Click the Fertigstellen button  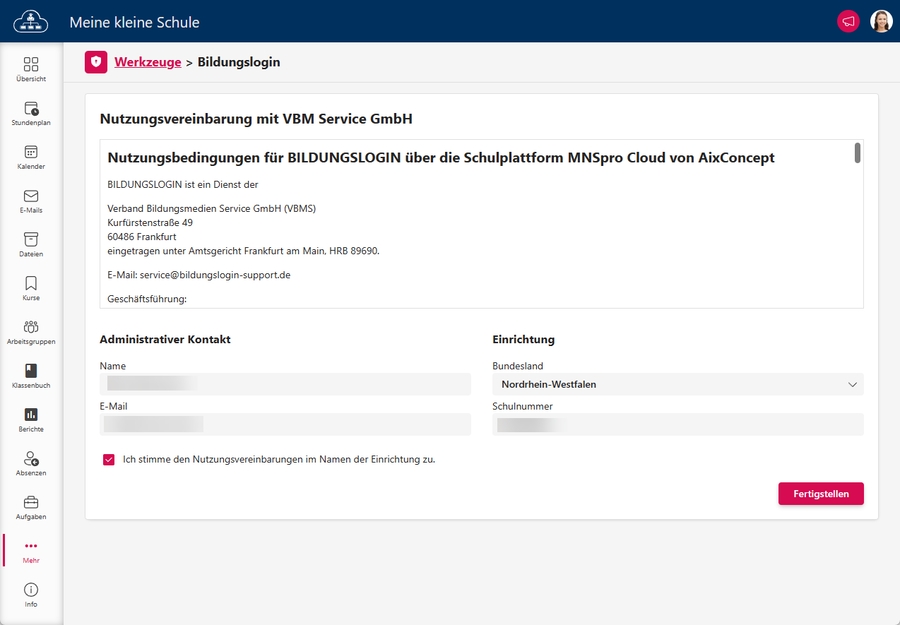pos(820,493)
